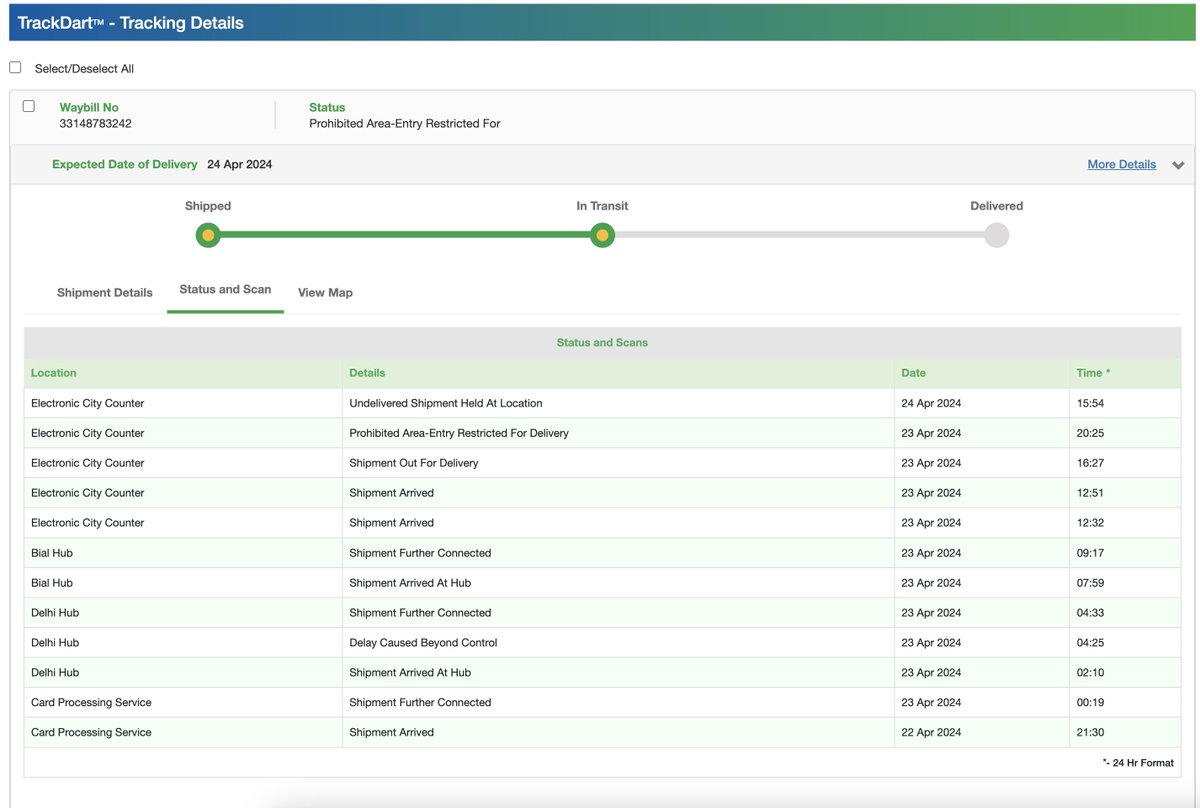
Task: Click the expected delivery date 24 Apr 2024
Action: point(239,164)
